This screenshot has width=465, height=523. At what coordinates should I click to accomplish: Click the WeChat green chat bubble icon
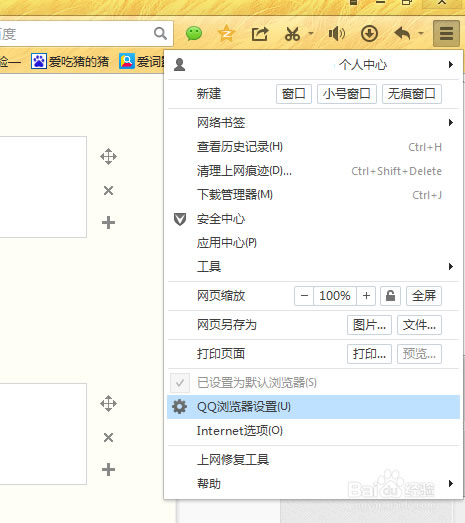pos(194,34)
